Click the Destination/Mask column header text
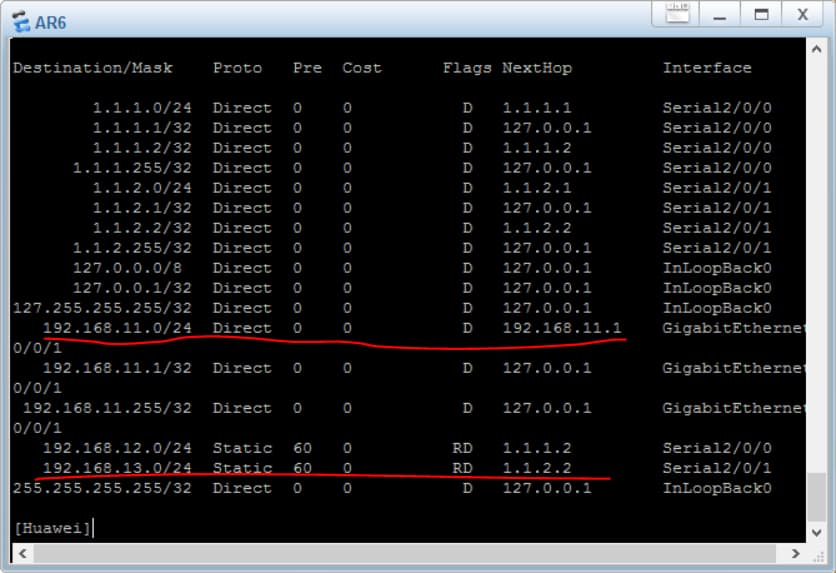 (x=92, y=68)
